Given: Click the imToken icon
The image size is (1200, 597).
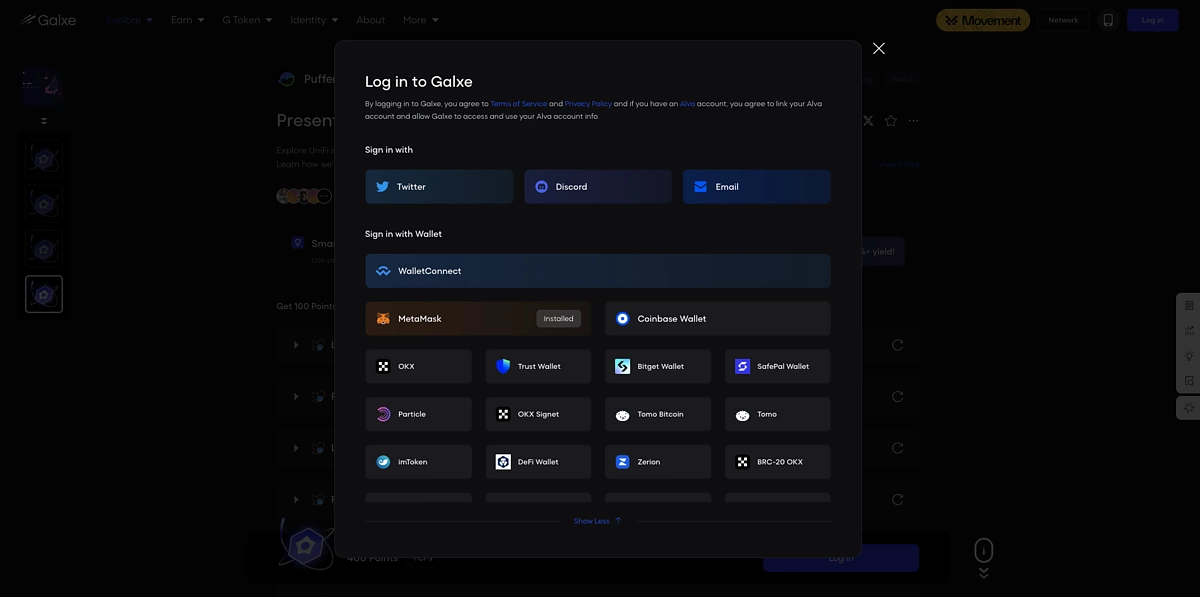Looking at the screenshot, I should (x=383, y=462).
